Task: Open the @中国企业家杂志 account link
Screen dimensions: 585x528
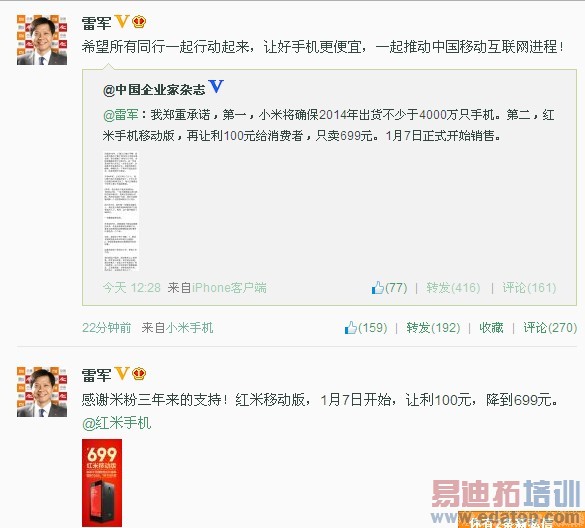Action: 154,90
